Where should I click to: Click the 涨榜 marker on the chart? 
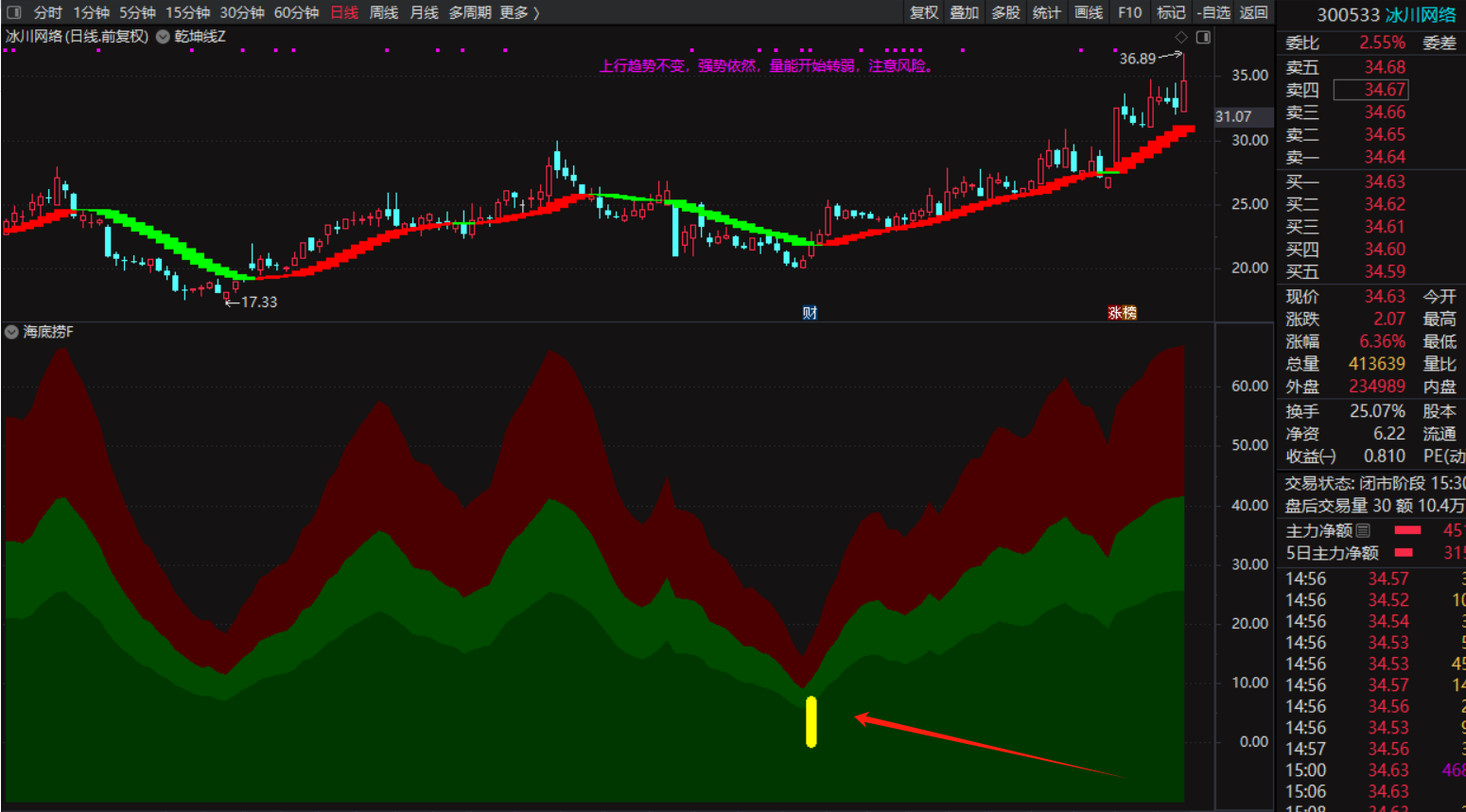[x=1122, y=313]
